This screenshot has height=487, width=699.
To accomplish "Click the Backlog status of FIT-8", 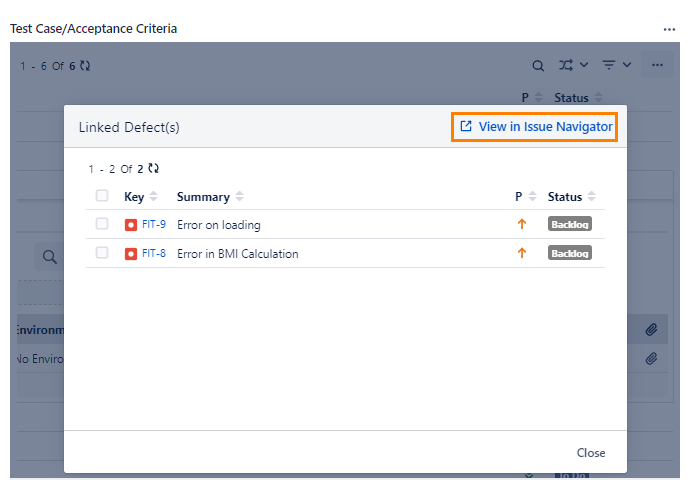I will [570, 253].
